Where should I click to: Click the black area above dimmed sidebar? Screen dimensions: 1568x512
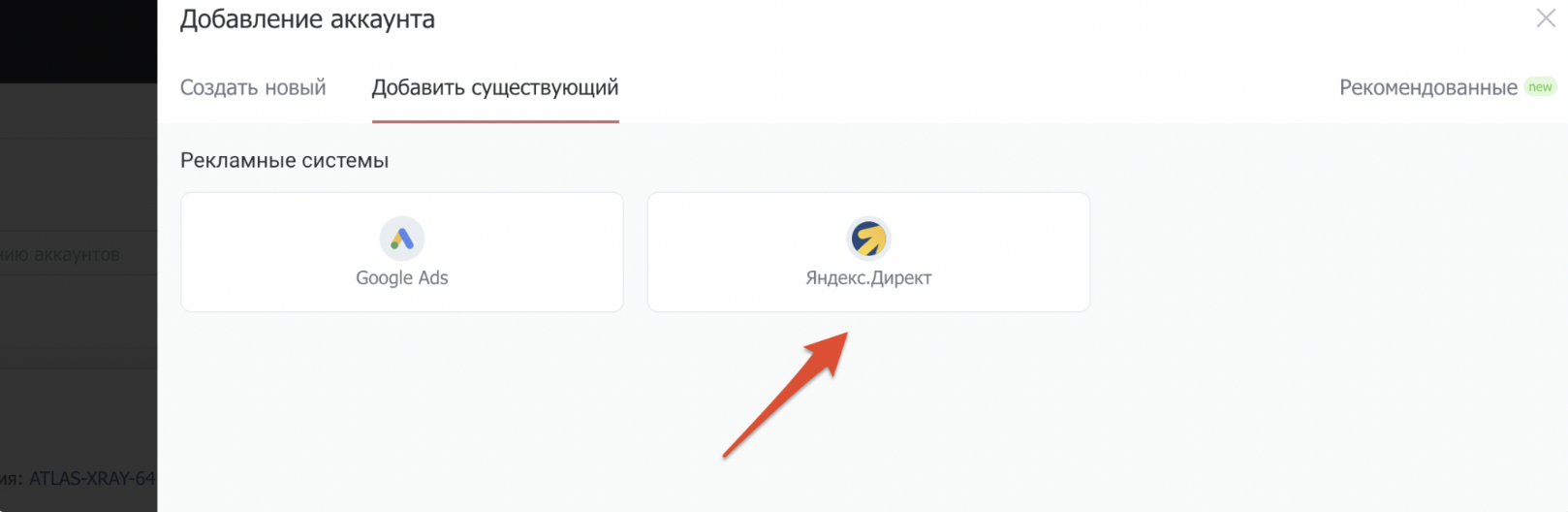point(78,39)
